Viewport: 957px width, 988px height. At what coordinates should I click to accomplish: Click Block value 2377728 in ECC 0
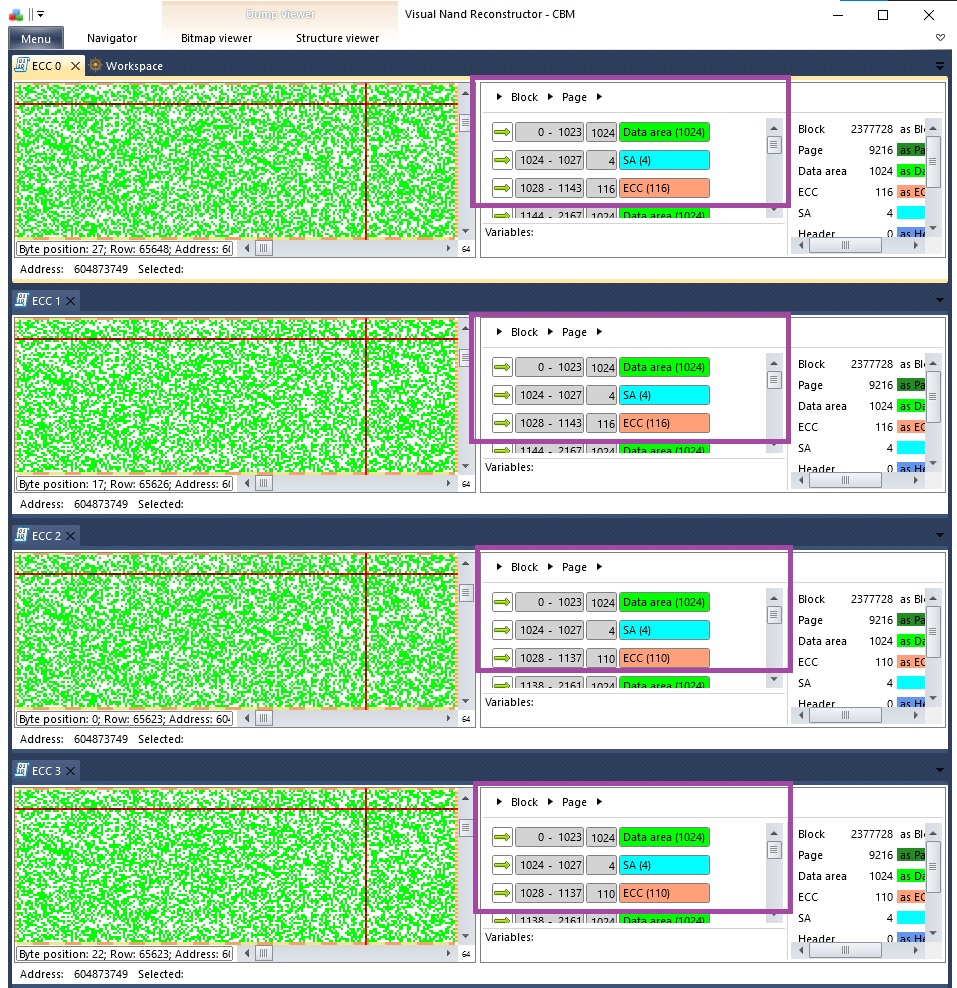[871, 129]
